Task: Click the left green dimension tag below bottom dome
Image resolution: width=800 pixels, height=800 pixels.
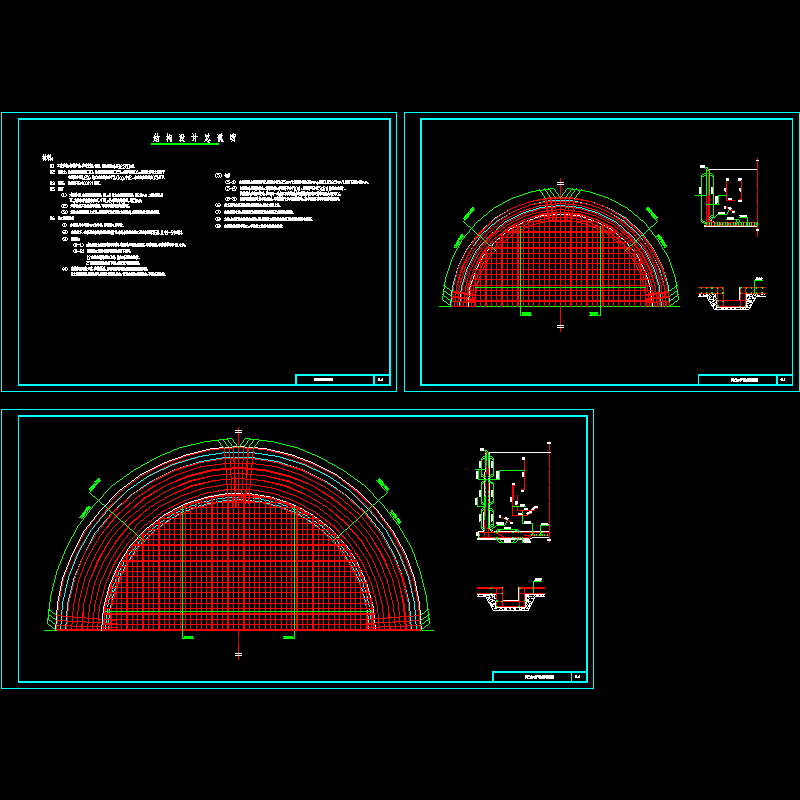Action: click(x=185, y=636)
